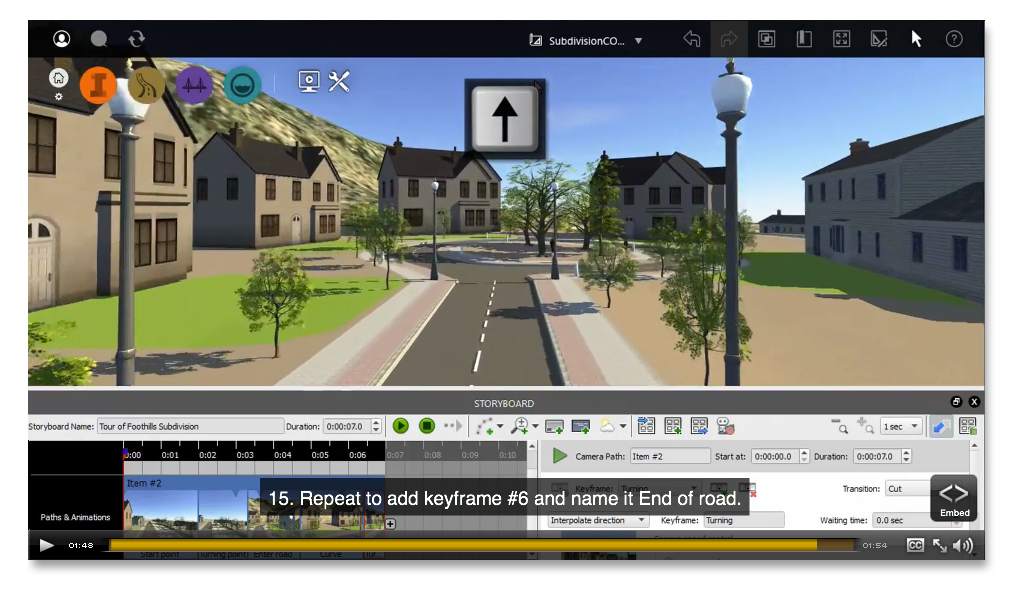Image resolution: width=1034 pixels, height=615 pixels.
Task: Open the Interpolate direction dropdown
Action: coord(597,520)
